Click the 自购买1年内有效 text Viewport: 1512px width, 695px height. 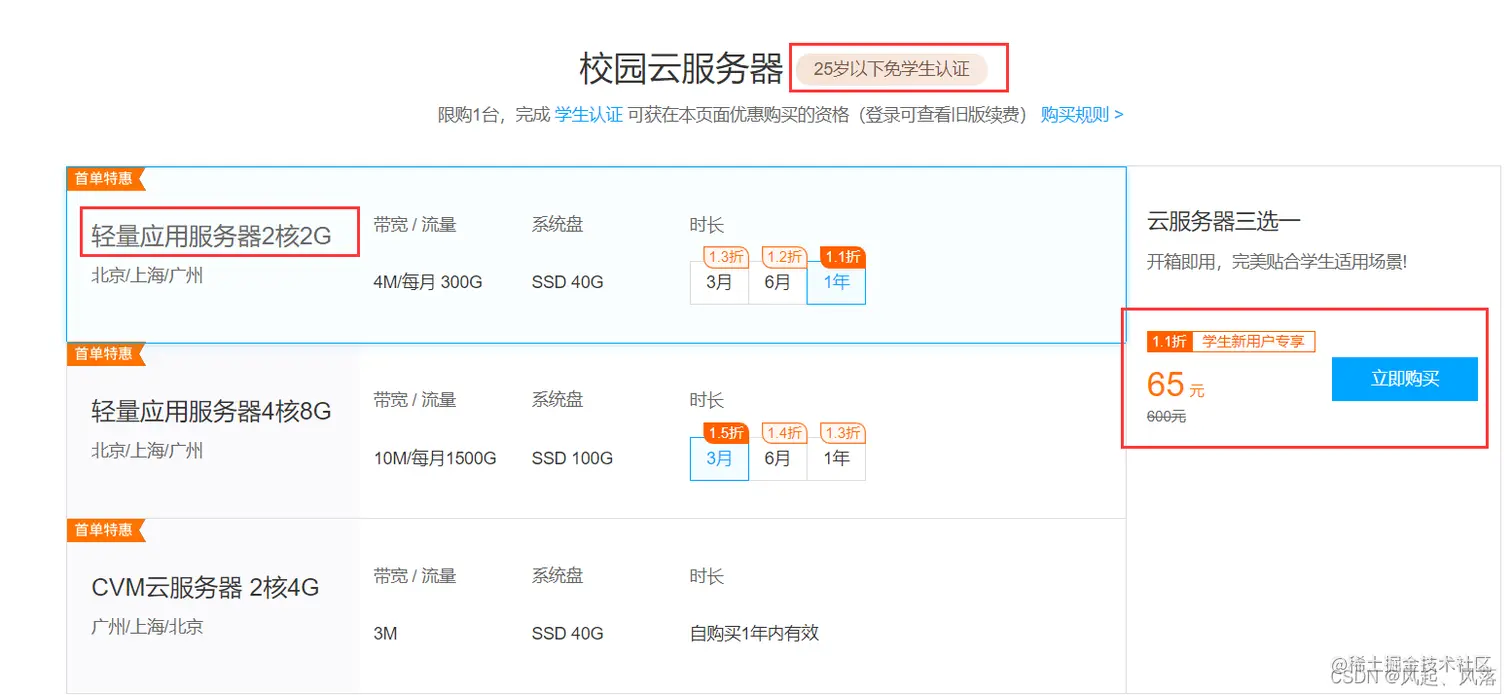pos(754,633)
